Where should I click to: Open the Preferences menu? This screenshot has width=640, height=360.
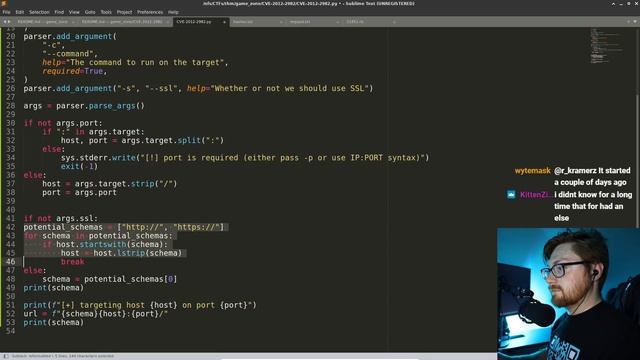coord(150,12)
